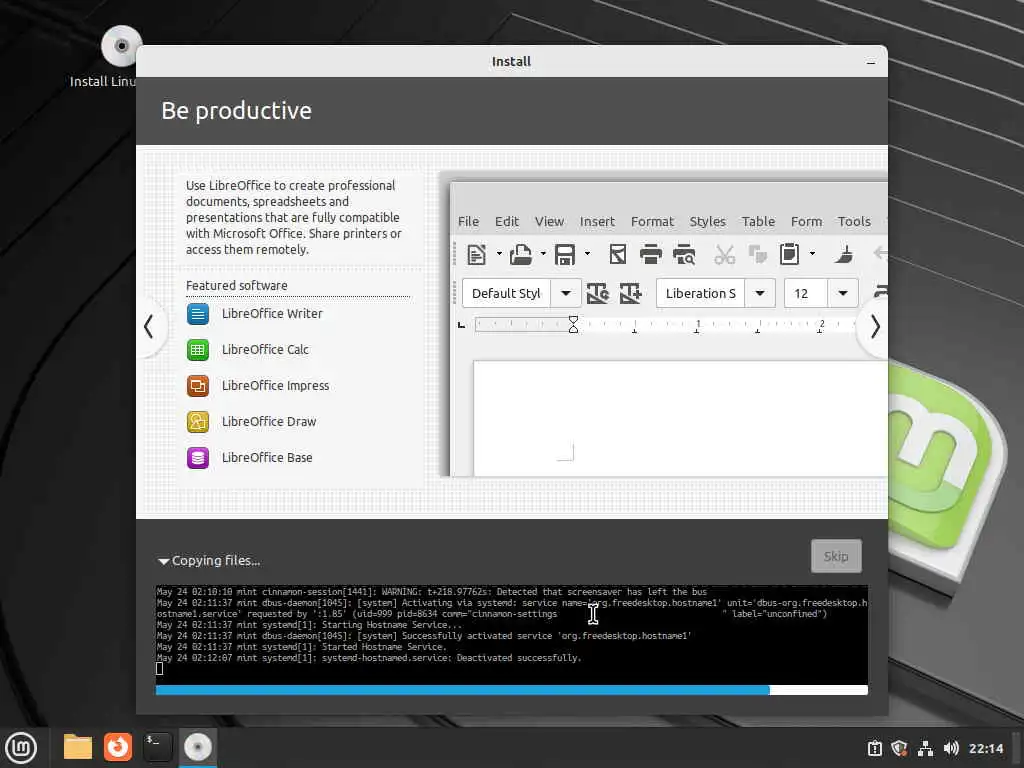
Task: Click the installer disc taskbar item
Action: click(197, 747)
